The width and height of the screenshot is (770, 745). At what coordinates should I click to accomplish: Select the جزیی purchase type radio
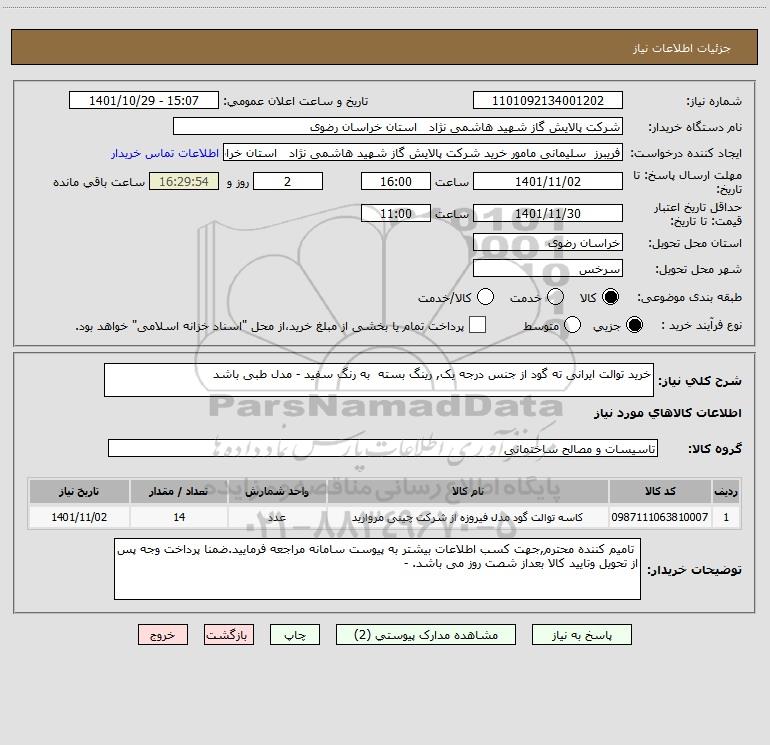click(634, 325)
